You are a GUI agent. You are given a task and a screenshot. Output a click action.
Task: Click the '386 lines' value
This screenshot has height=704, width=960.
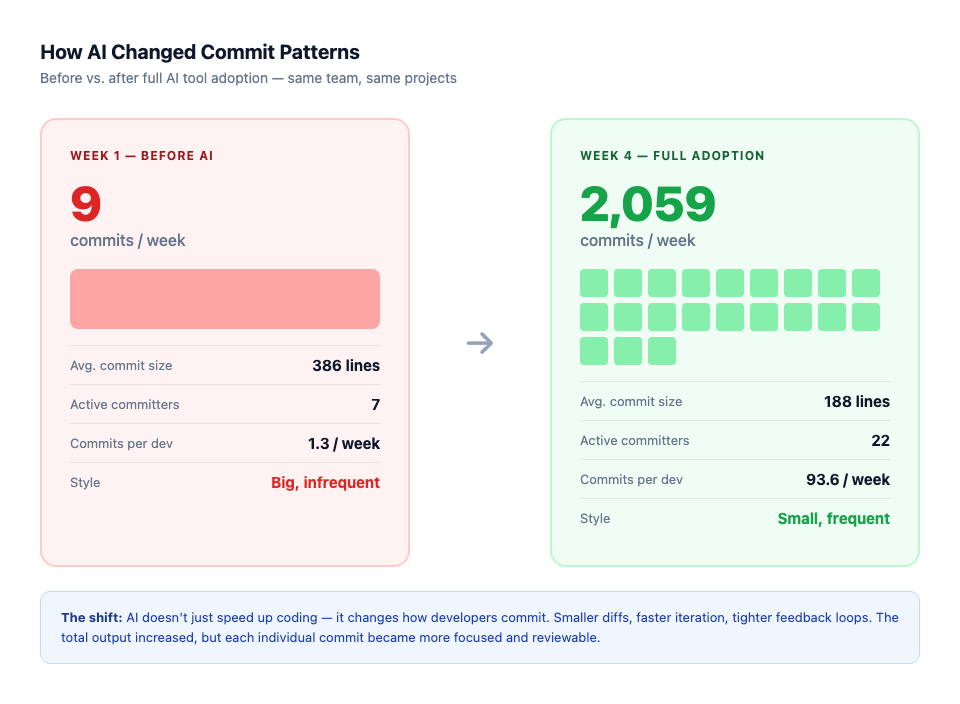[x=346, y=365]
